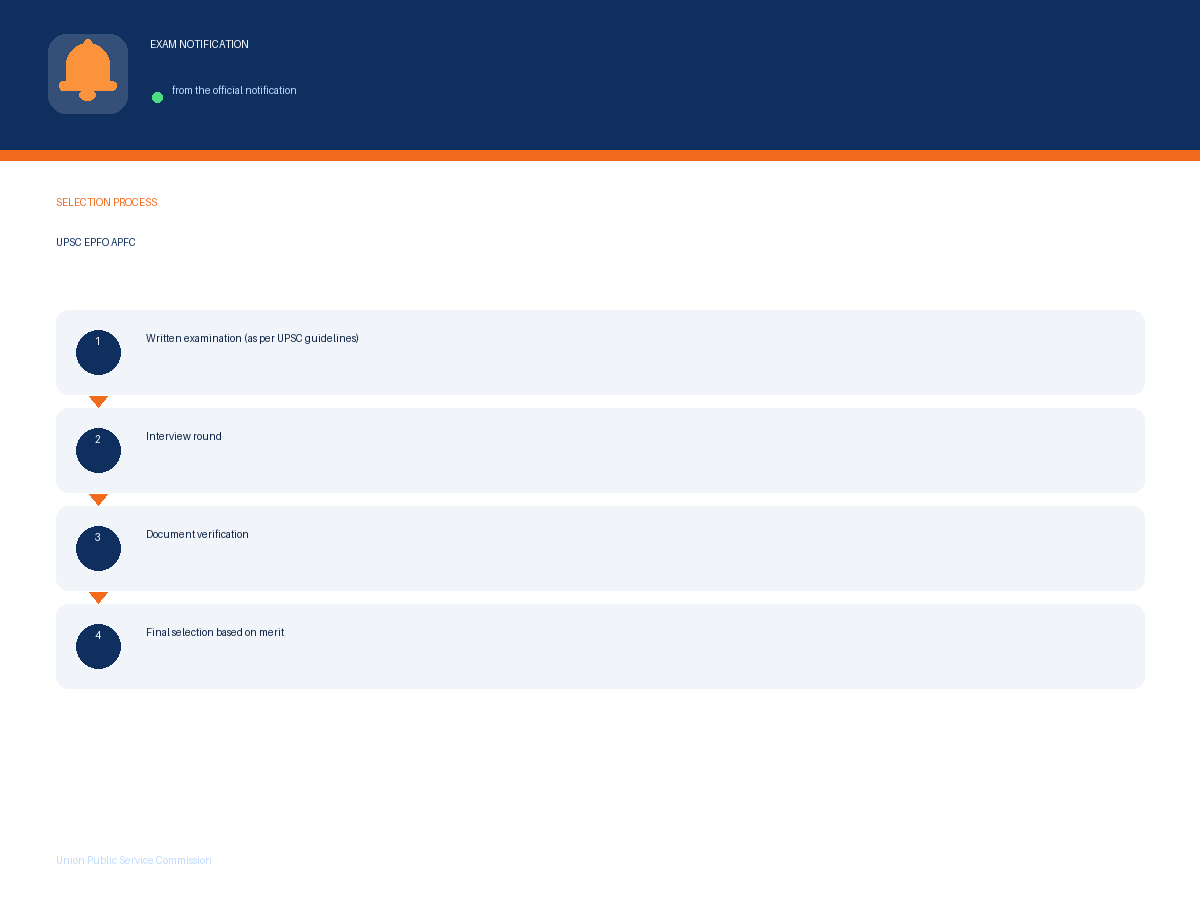Click the Union Public Service Commission footer

click(x=134, y=860)
